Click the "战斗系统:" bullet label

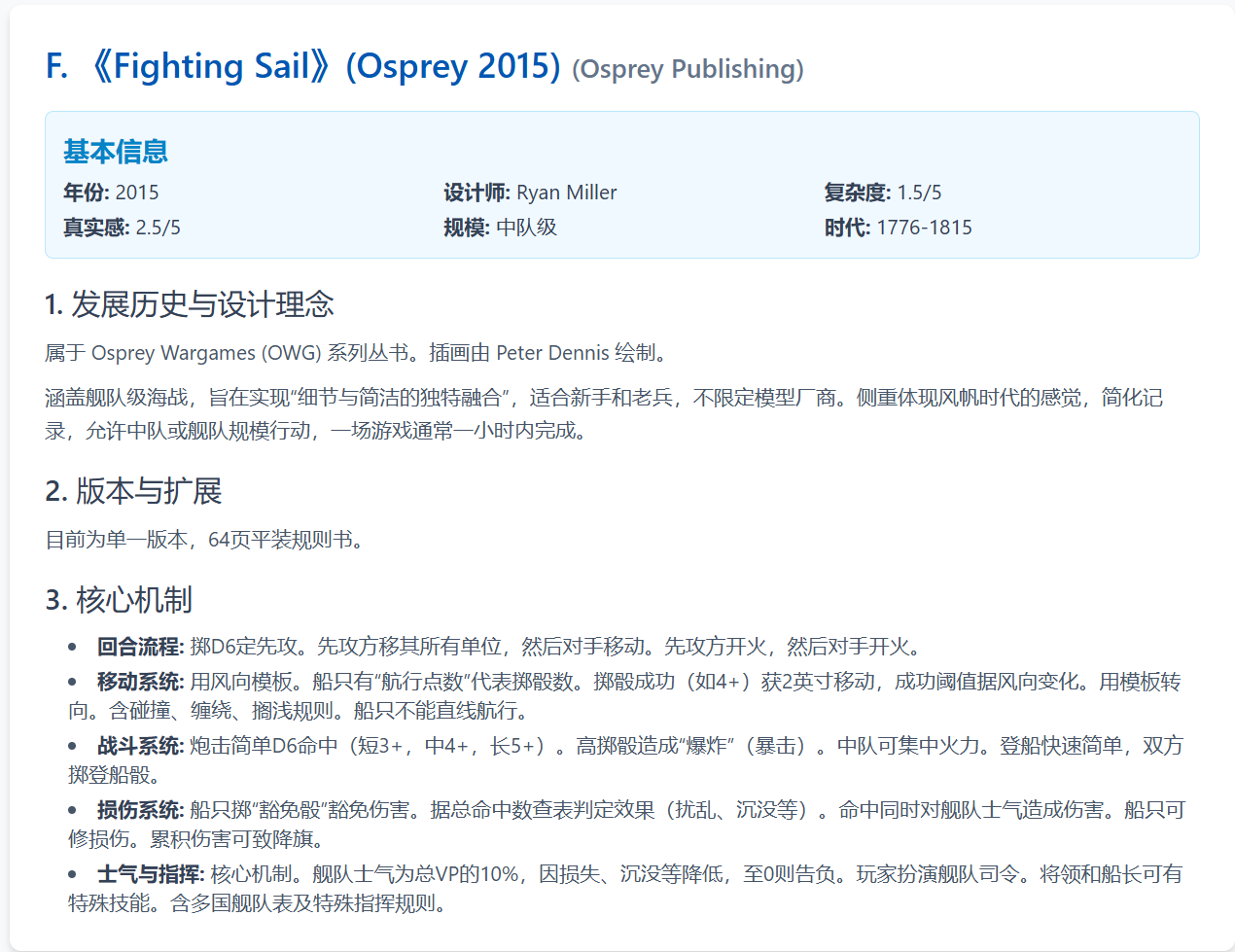pos(141,746)
